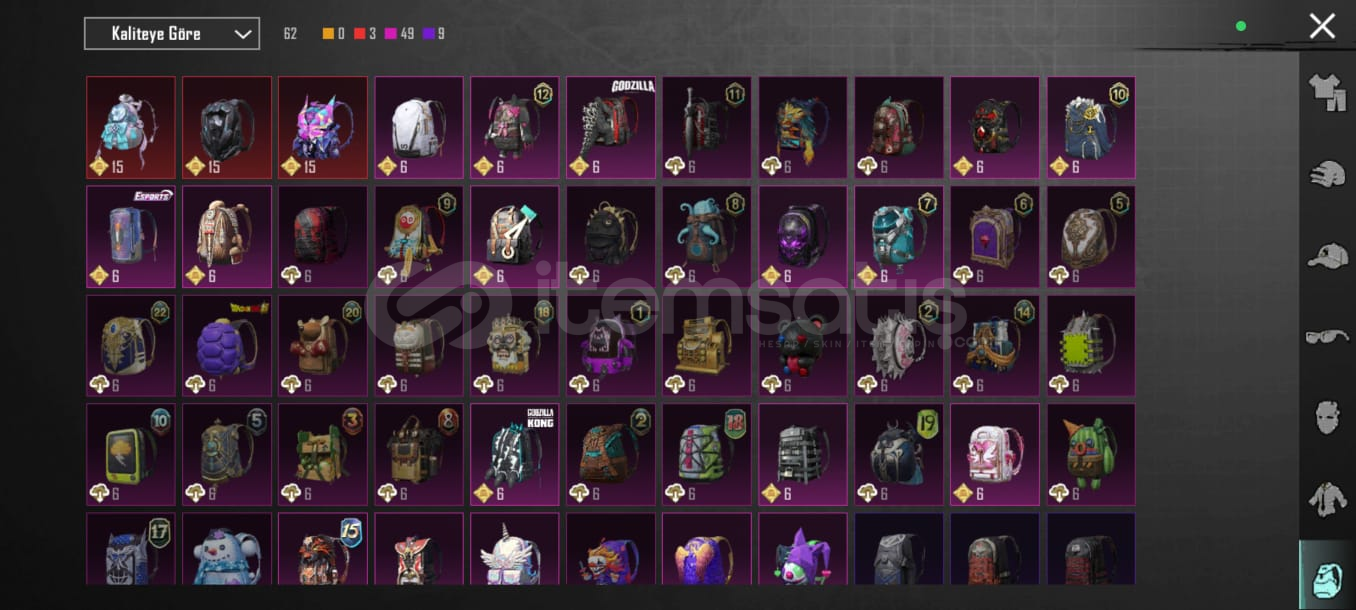This screenshot has width=1356, height=610.
Task: Pick the Godzilla Kong backpack
Action: coord(515,454)
